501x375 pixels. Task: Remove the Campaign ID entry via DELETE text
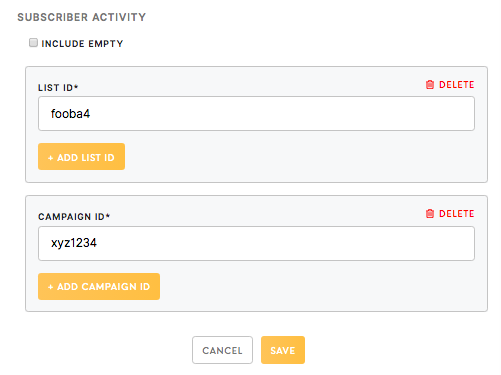pos(456,214)
